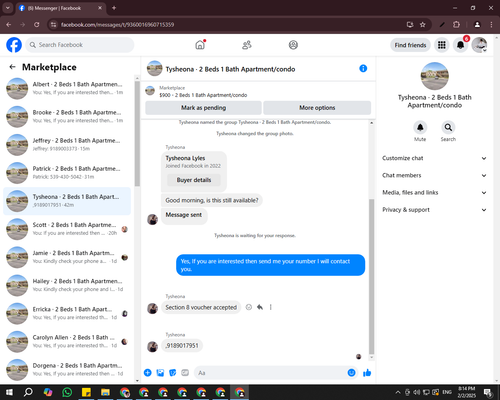Click Find friends button
The width and height of the screenshot is (500, 400).
click(x=410, y=45)
